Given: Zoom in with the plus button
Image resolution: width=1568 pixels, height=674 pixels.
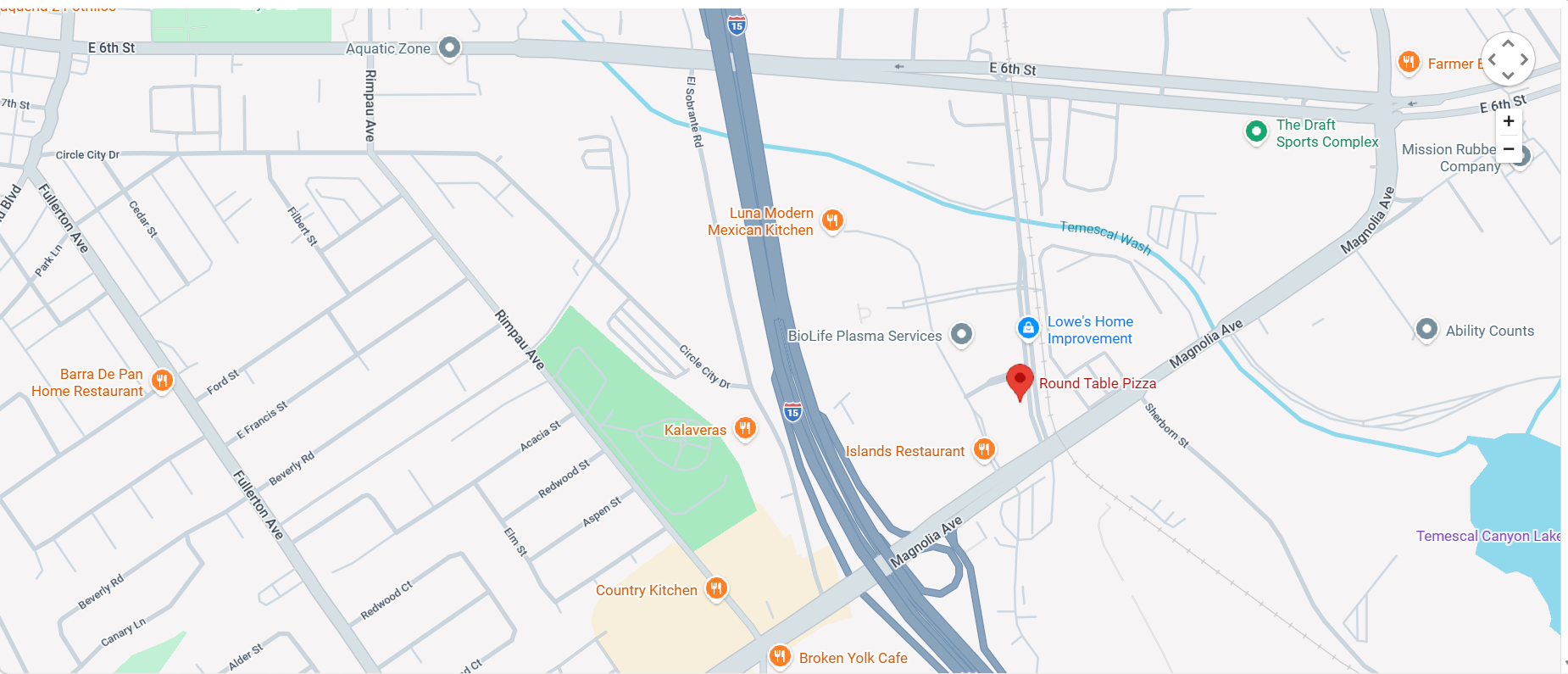Looking at the screenshot, I should tap(1509, 121).
